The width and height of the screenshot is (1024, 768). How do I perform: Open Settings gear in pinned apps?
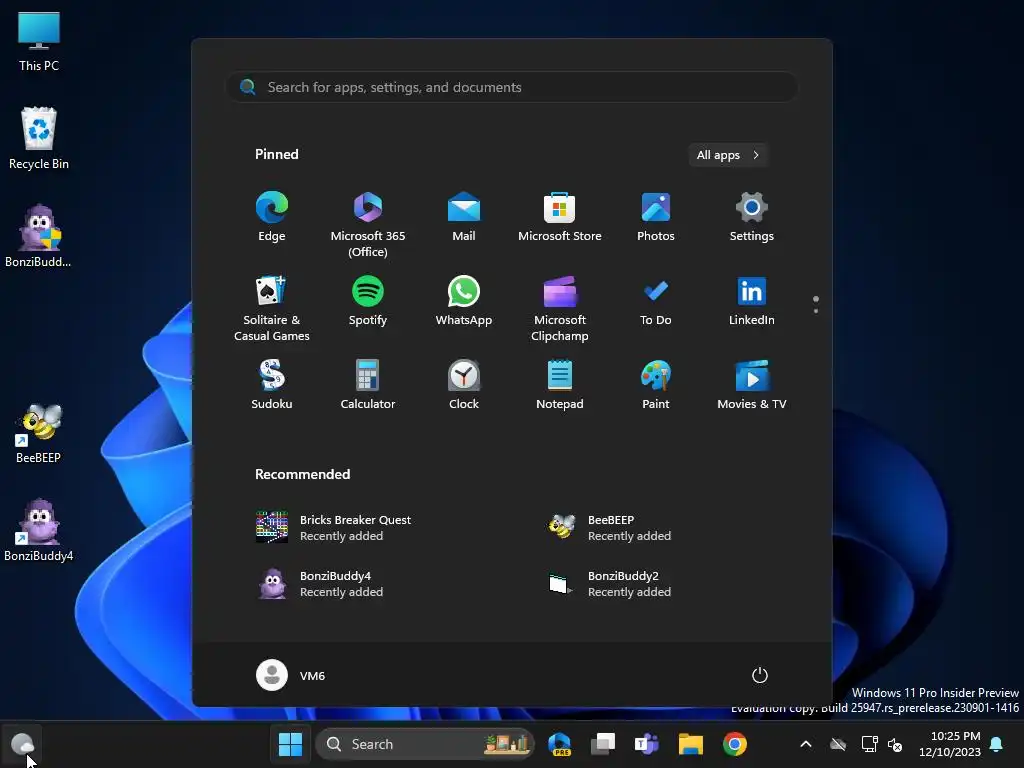pos(752,217)
